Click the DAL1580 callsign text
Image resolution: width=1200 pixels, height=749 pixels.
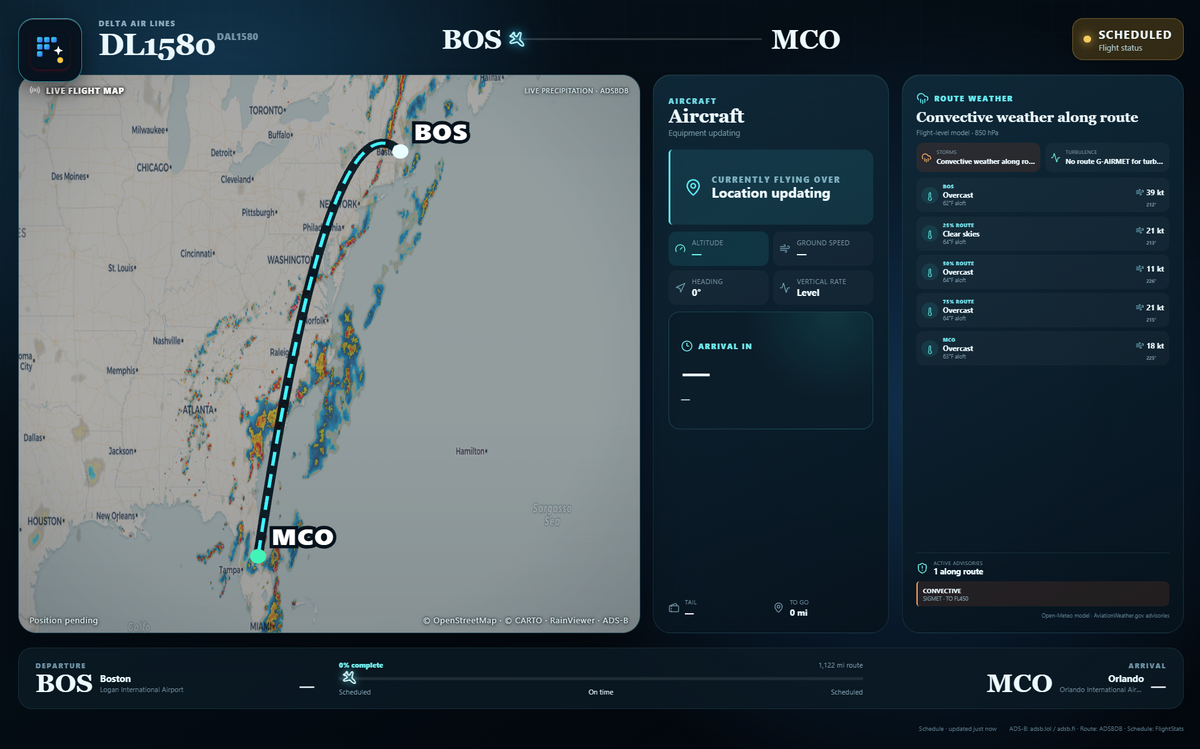237,37
